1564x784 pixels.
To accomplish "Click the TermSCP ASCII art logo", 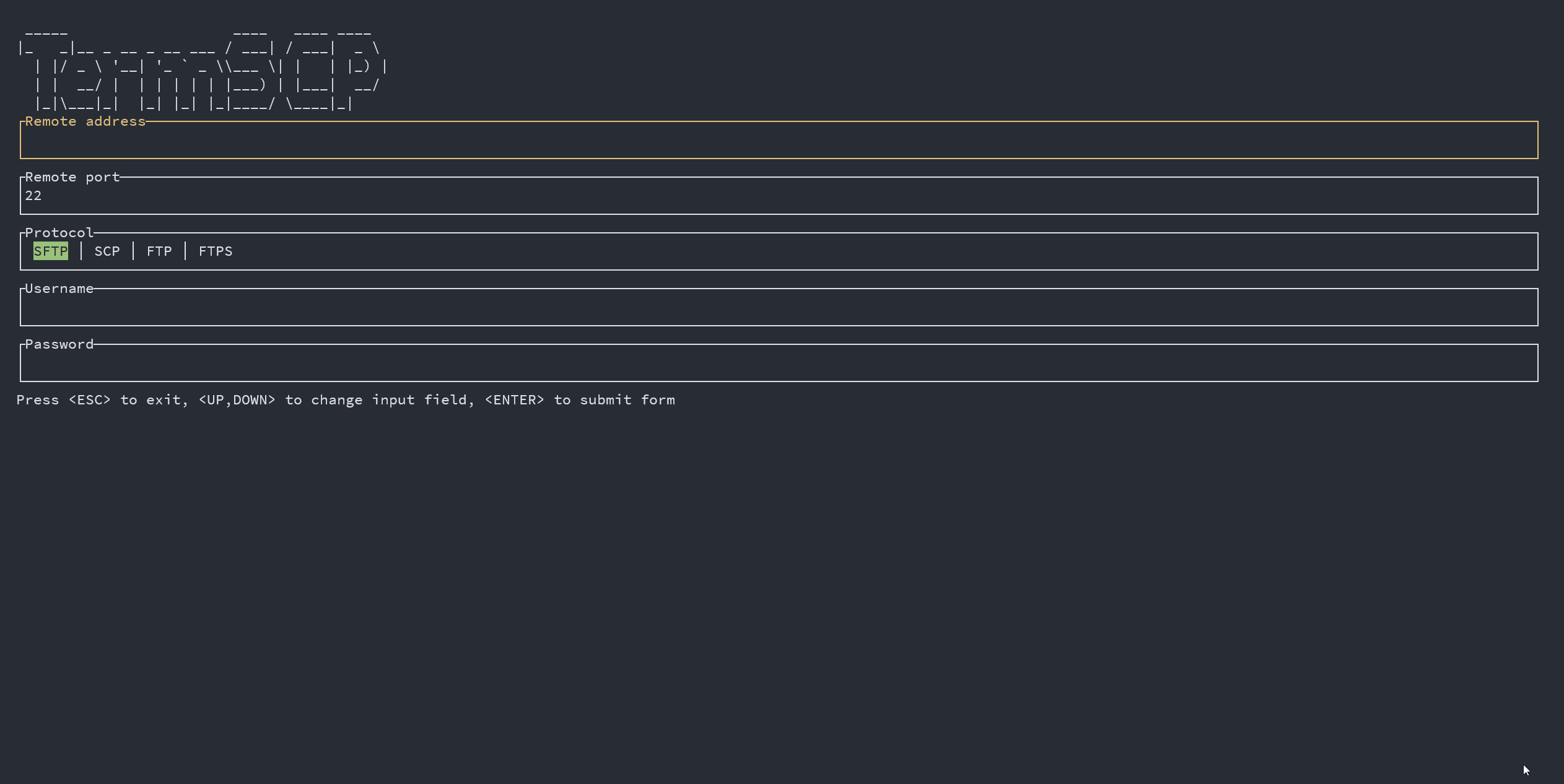I will (x=202, y=68).
